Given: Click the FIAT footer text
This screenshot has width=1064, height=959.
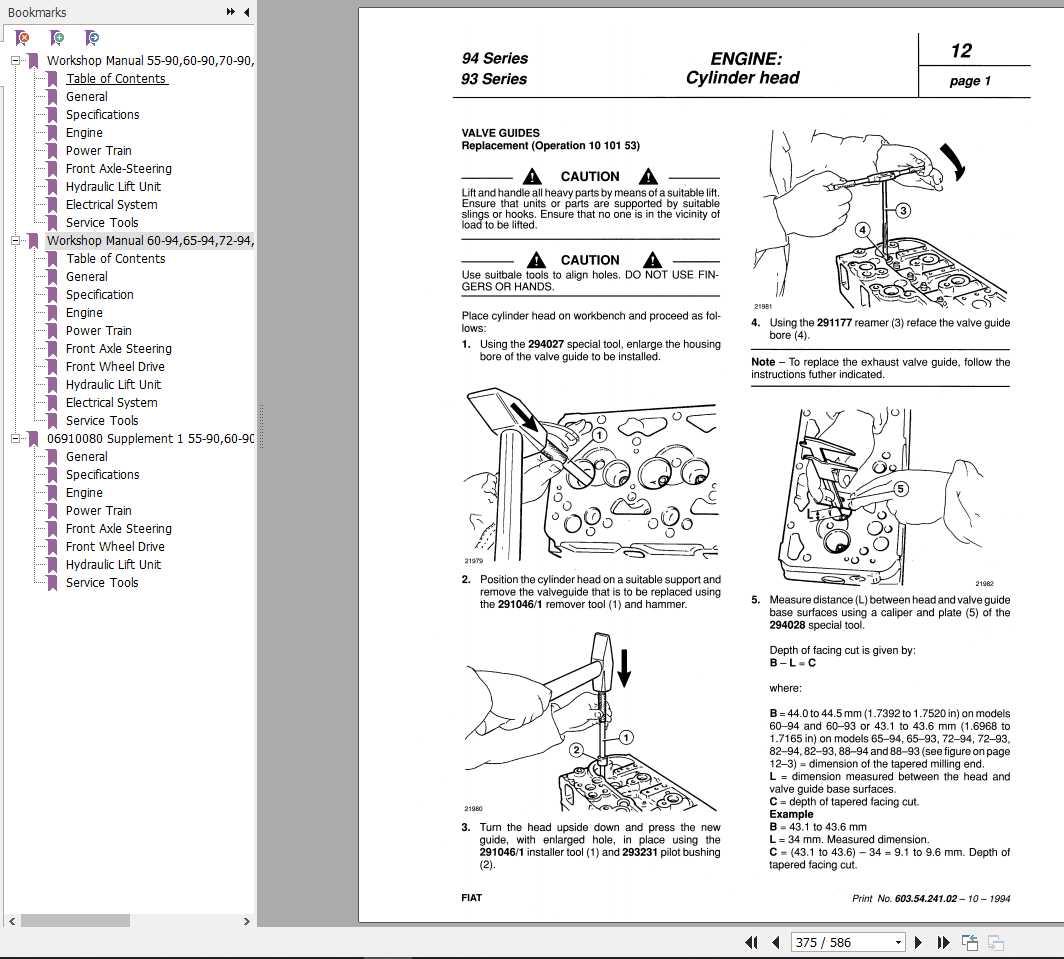Looking at the screenshot, I should tap(472, 898).
